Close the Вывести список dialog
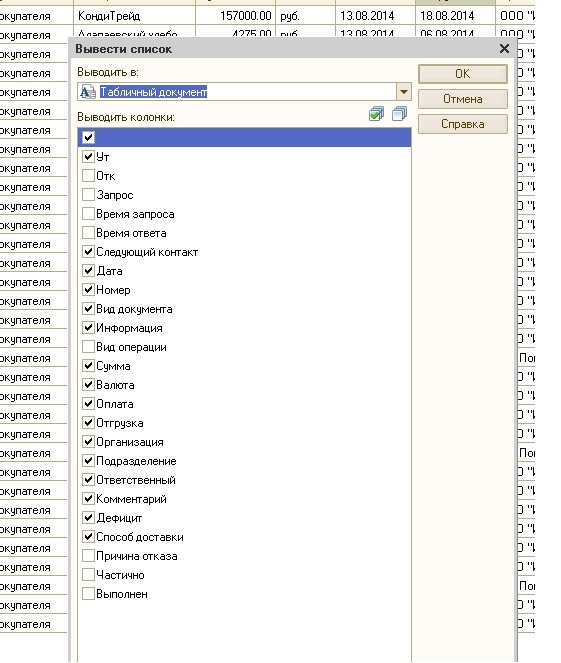The height and width of the screenshot is (663, 561). pyautogui.click(x=504, y=49)
